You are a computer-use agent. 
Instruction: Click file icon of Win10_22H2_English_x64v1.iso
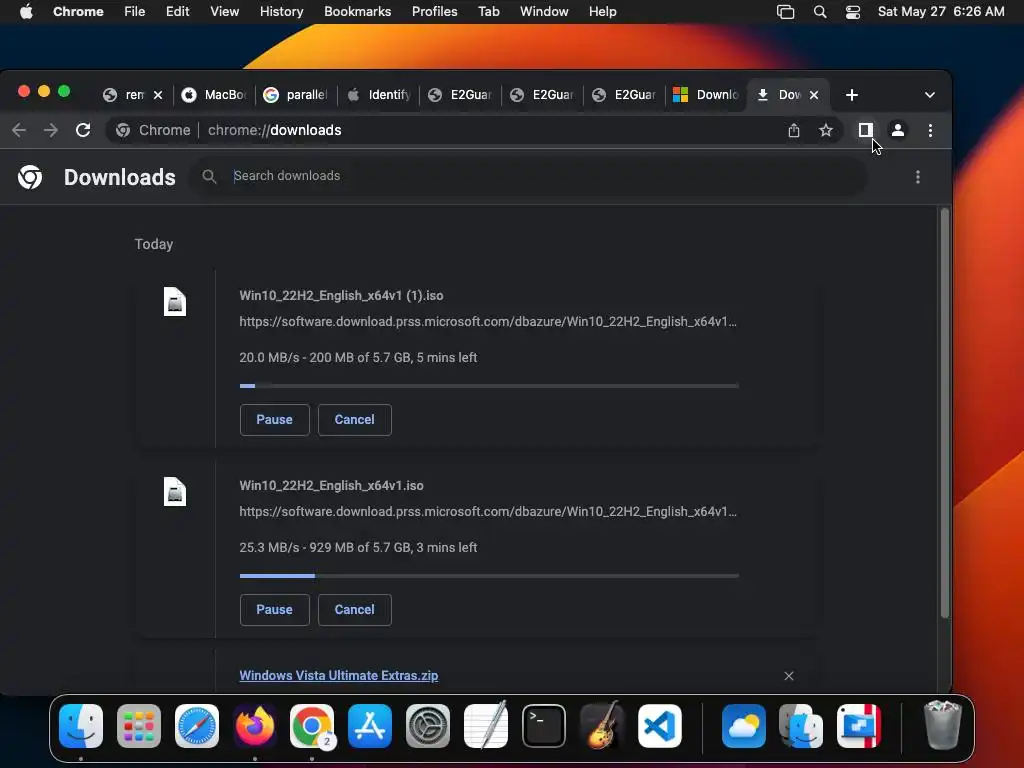coord(174,492)
